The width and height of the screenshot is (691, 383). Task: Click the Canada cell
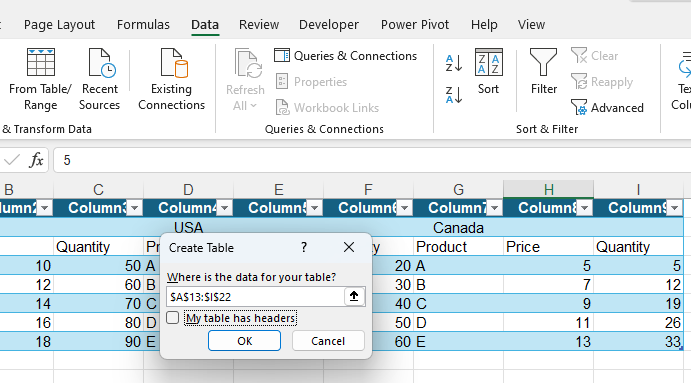[458, 227]
